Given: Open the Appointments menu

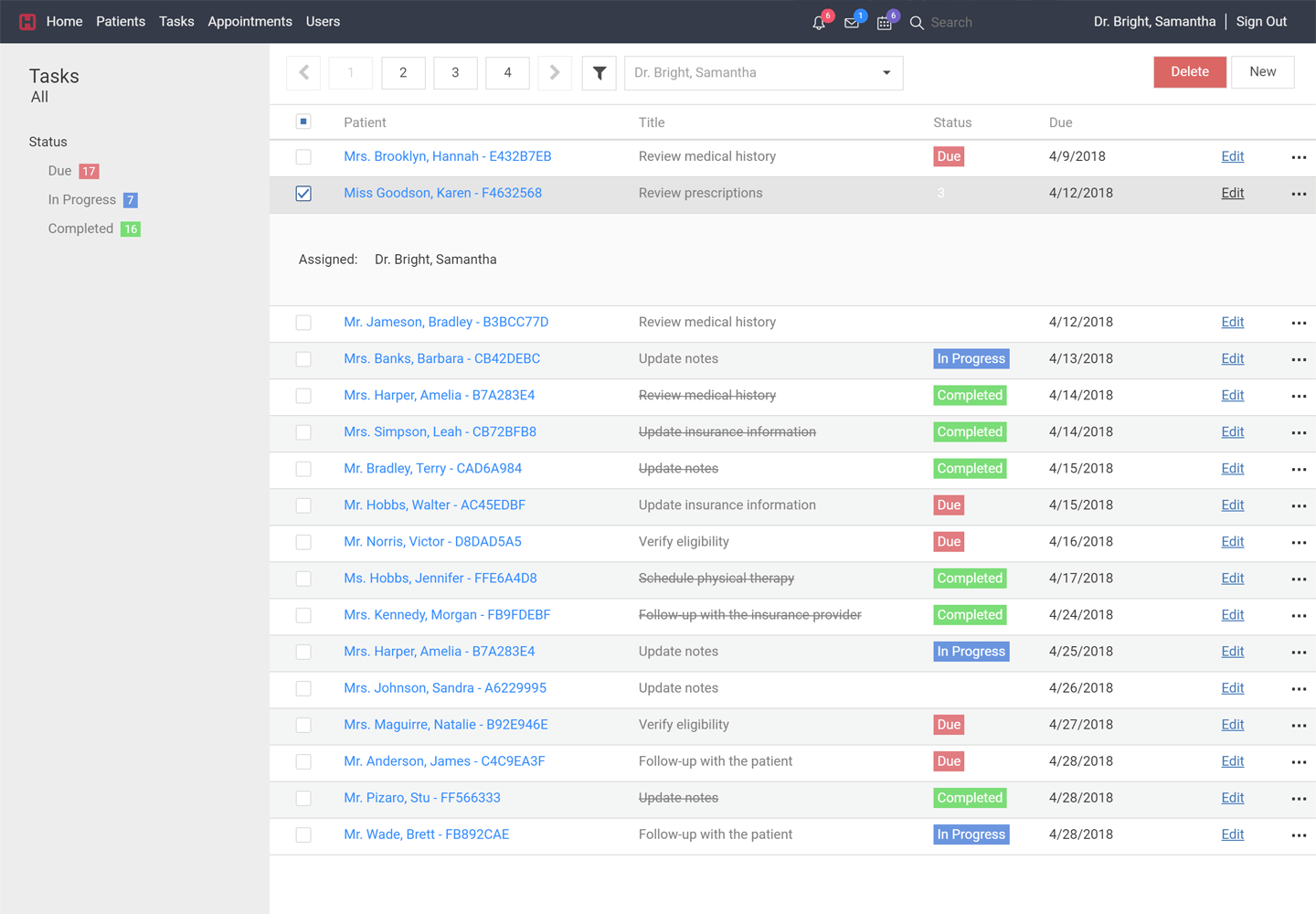Looking at the screenshot, I should pos(249,22).
